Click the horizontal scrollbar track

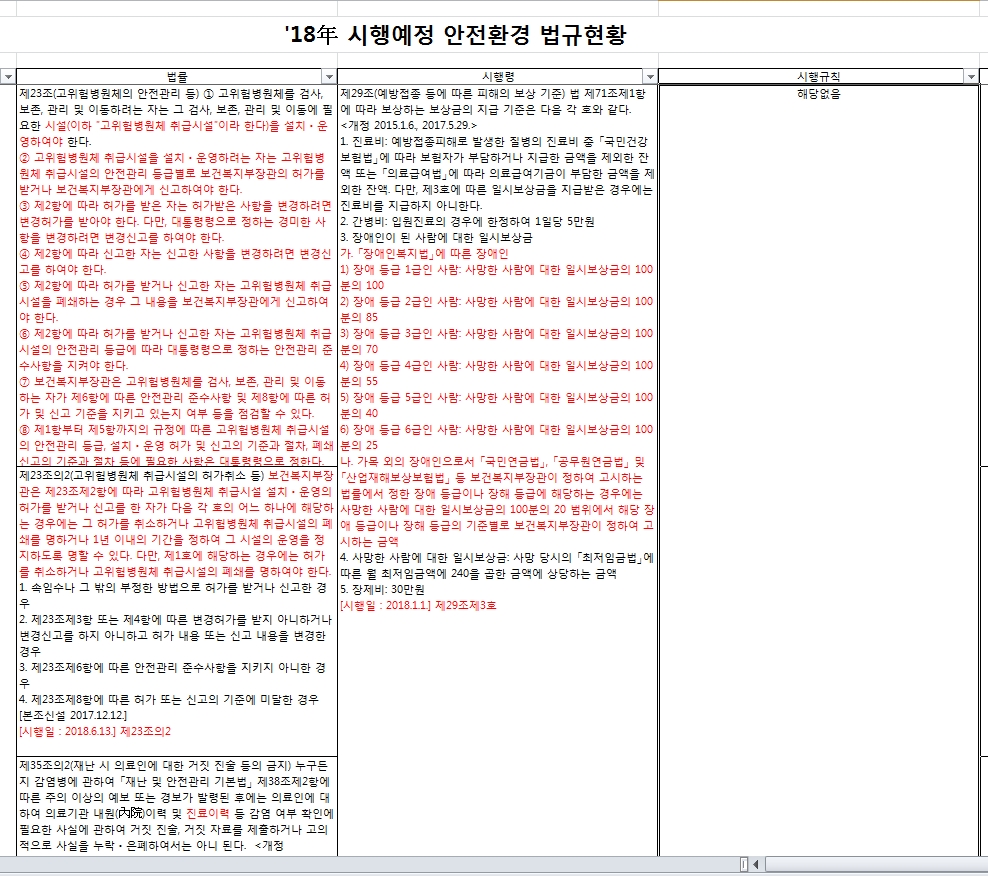[x=870, y=864]
